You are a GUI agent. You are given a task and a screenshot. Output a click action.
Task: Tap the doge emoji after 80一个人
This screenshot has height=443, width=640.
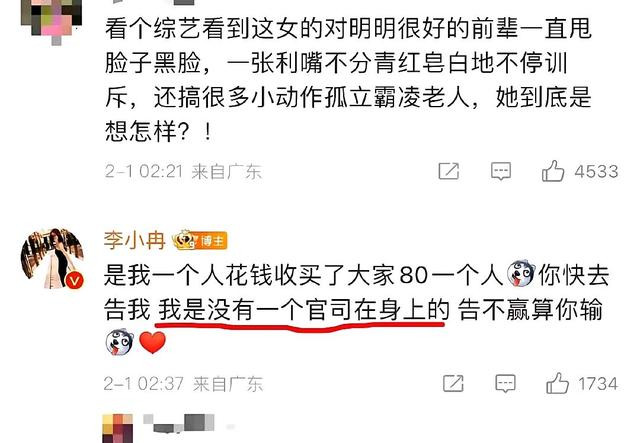point(521,274)
